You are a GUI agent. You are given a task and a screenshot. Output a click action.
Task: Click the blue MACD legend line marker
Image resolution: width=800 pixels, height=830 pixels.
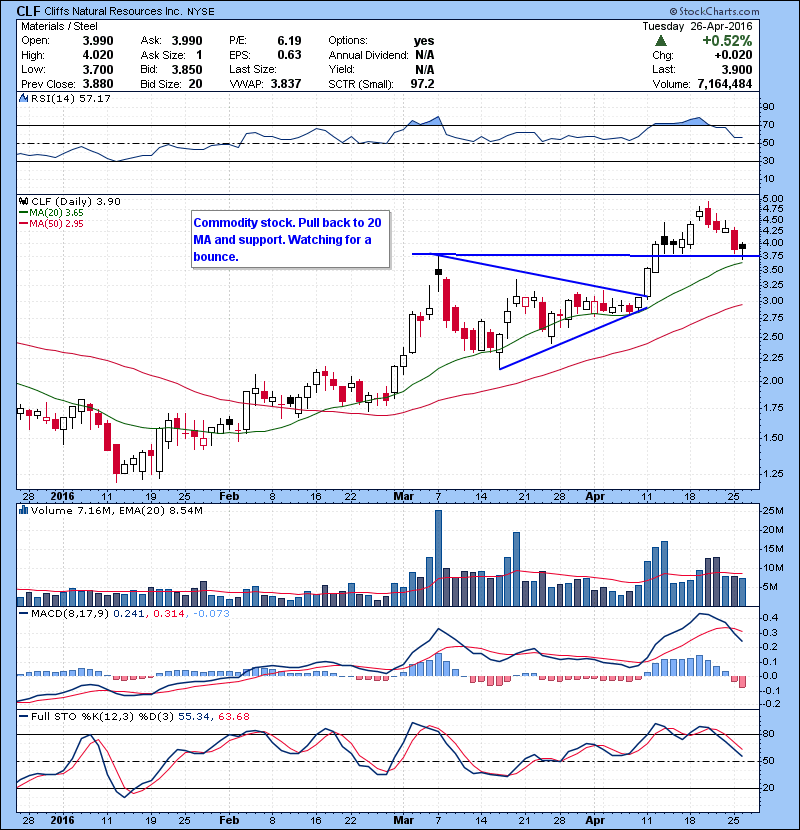23,613
